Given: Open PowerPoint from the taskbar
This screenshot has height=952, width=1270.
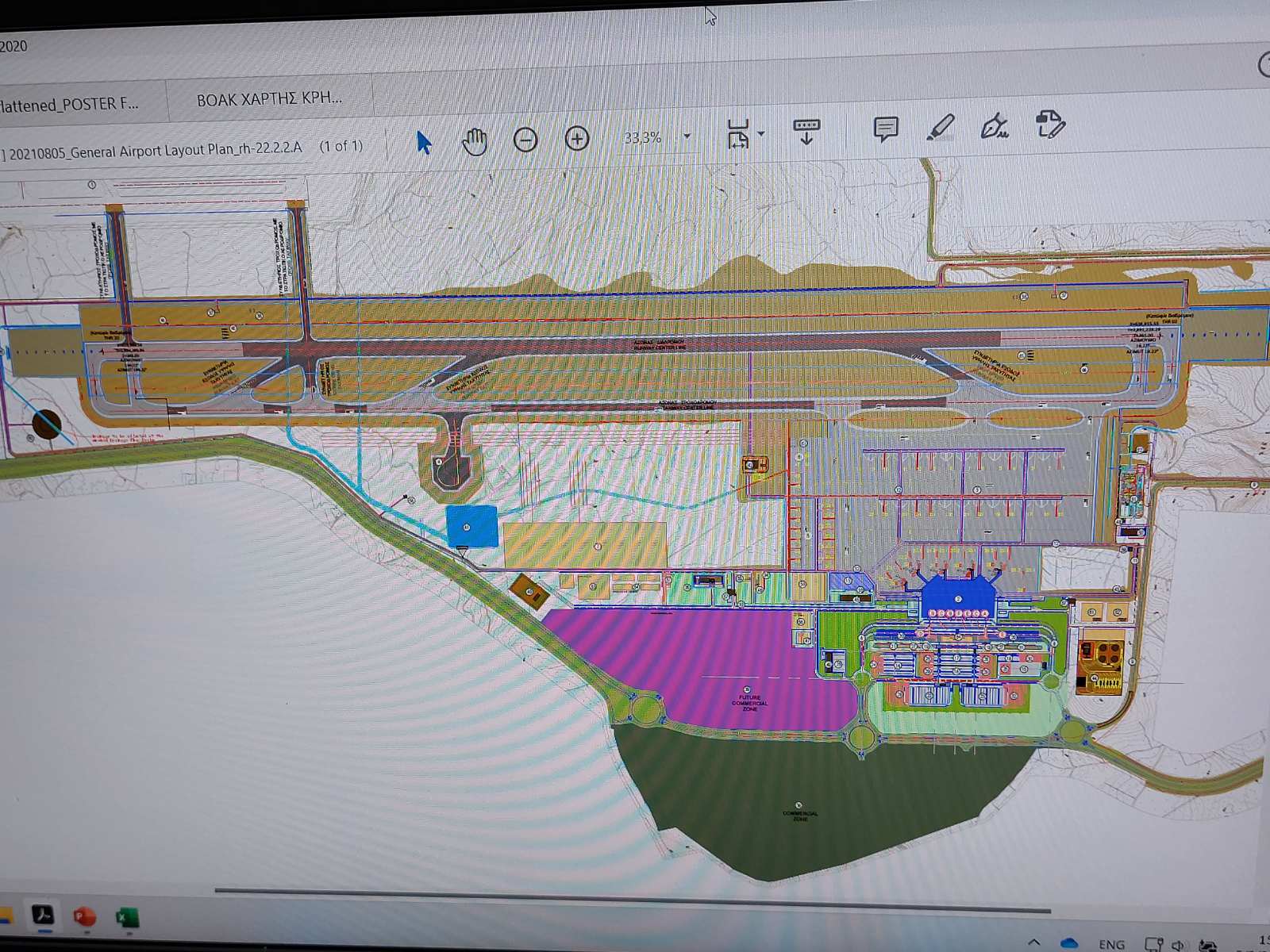Looking at the screenshot, I should point(85,917).
